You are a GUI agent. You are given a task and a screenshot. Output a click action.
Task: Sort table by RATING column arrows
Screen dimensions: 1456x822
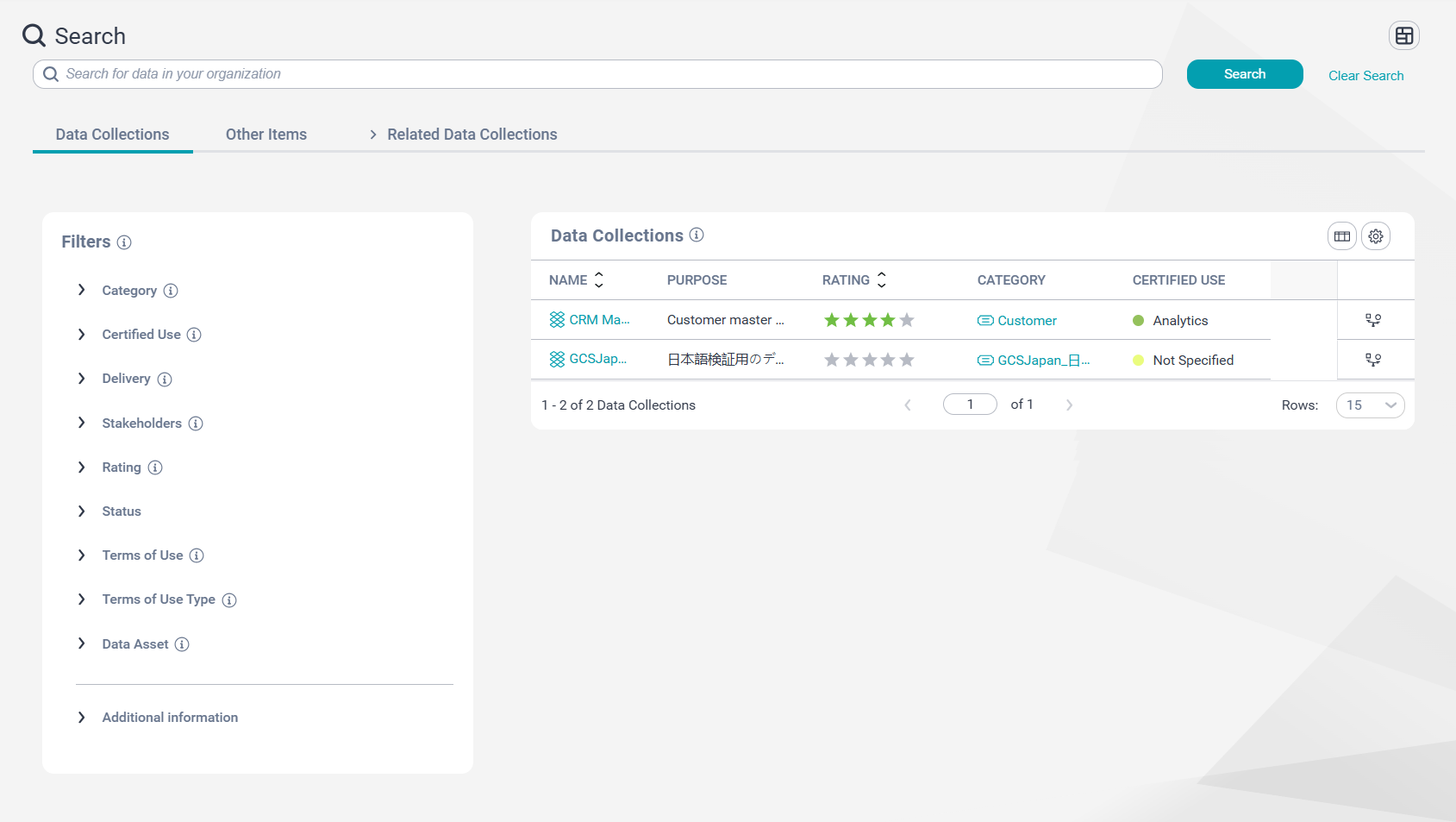click(x=881, y=279)
